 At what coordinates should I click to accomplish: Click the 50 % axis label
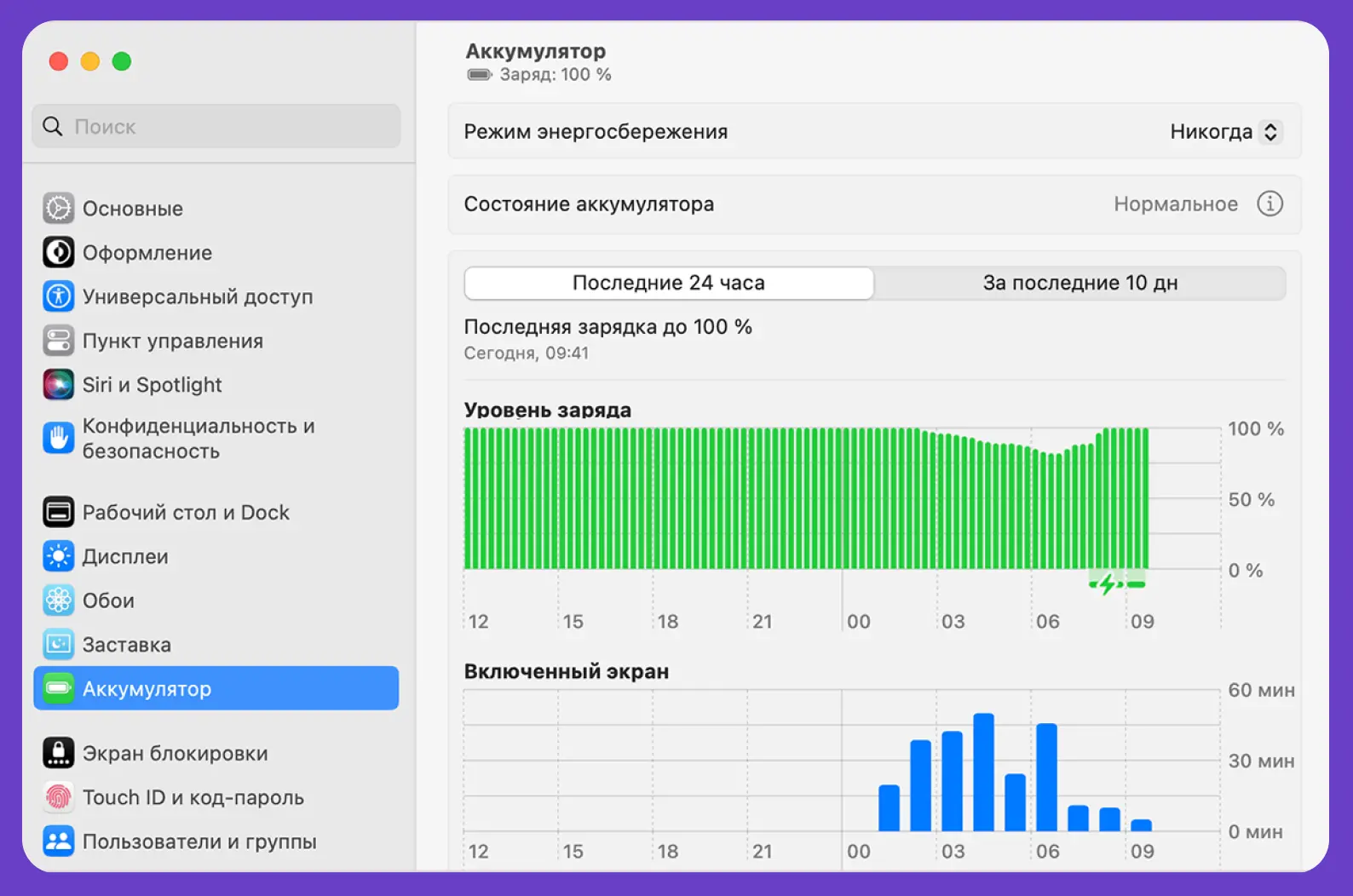[x=1252, y=499]
